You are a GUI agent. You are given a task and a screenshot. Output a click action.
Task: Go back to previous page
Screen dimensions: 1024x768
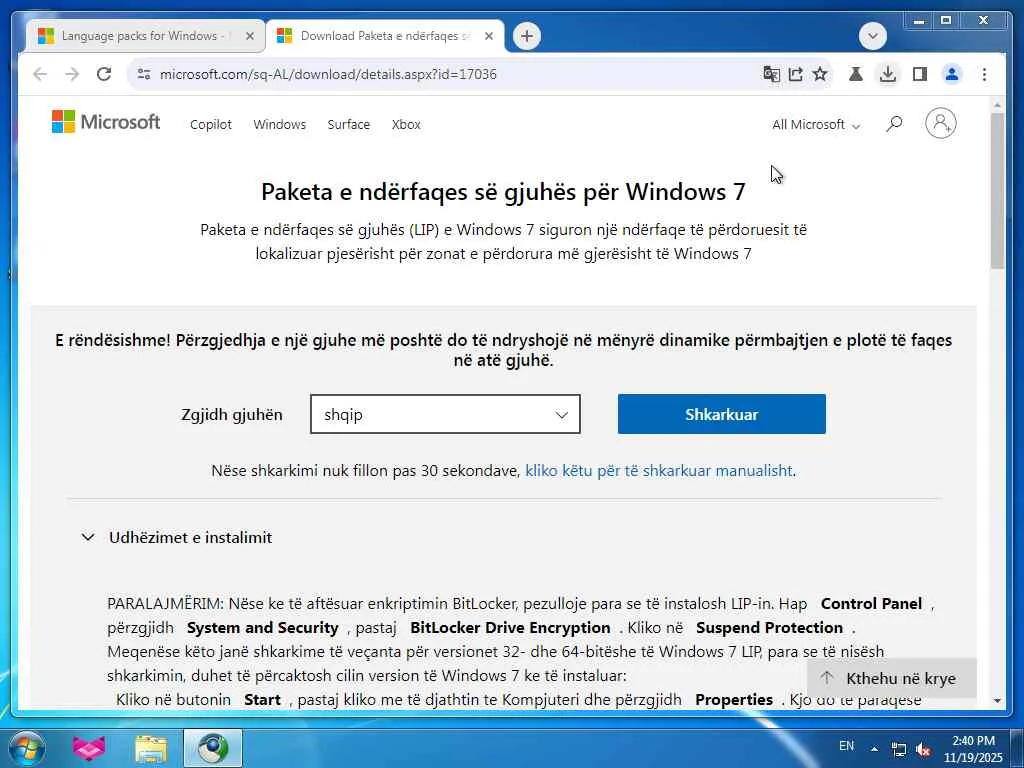tap(40, 74)
